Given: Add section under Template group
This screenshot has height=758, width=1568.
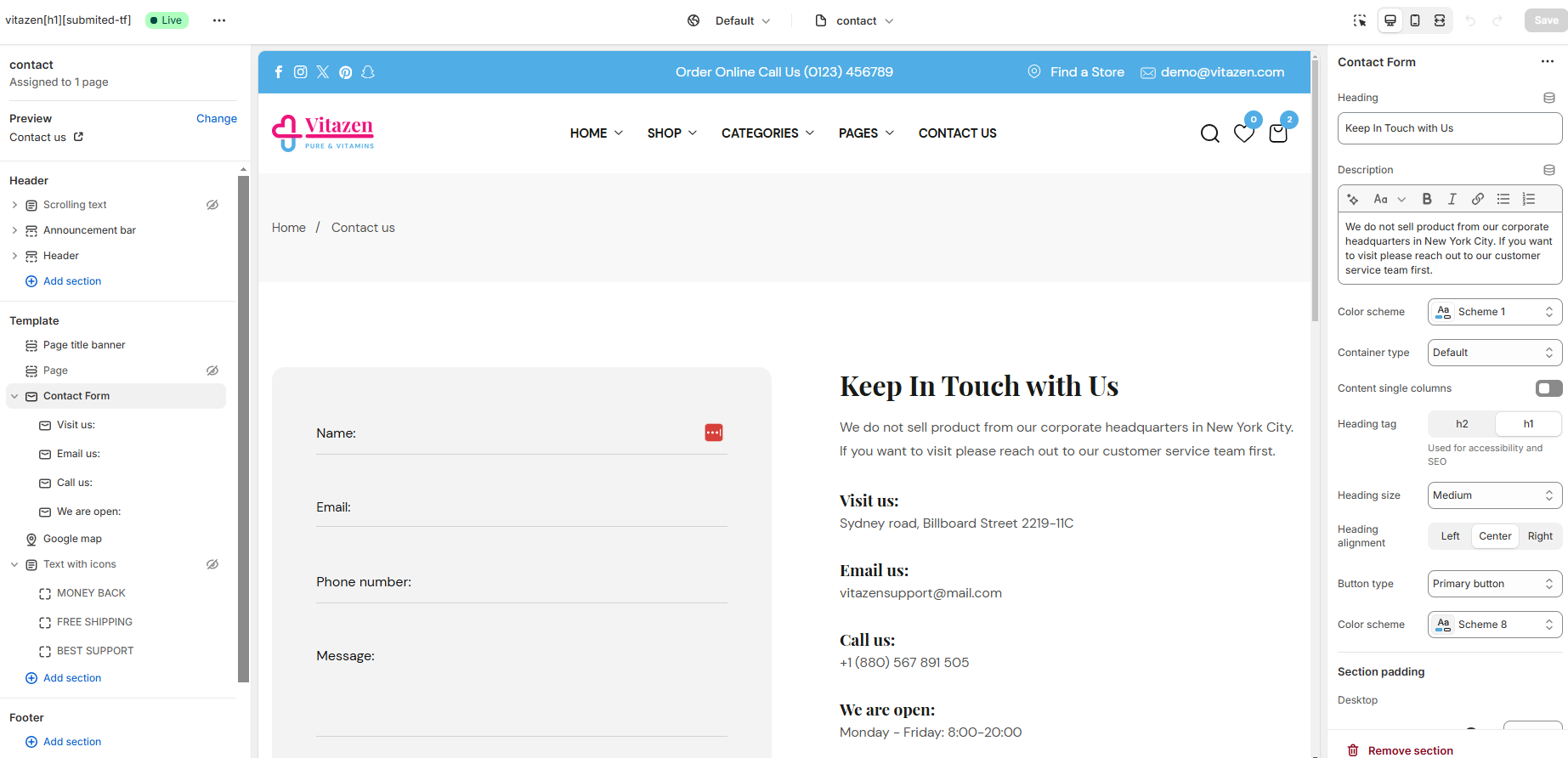Looking at the screenshot, I should (x=64, y=678).
